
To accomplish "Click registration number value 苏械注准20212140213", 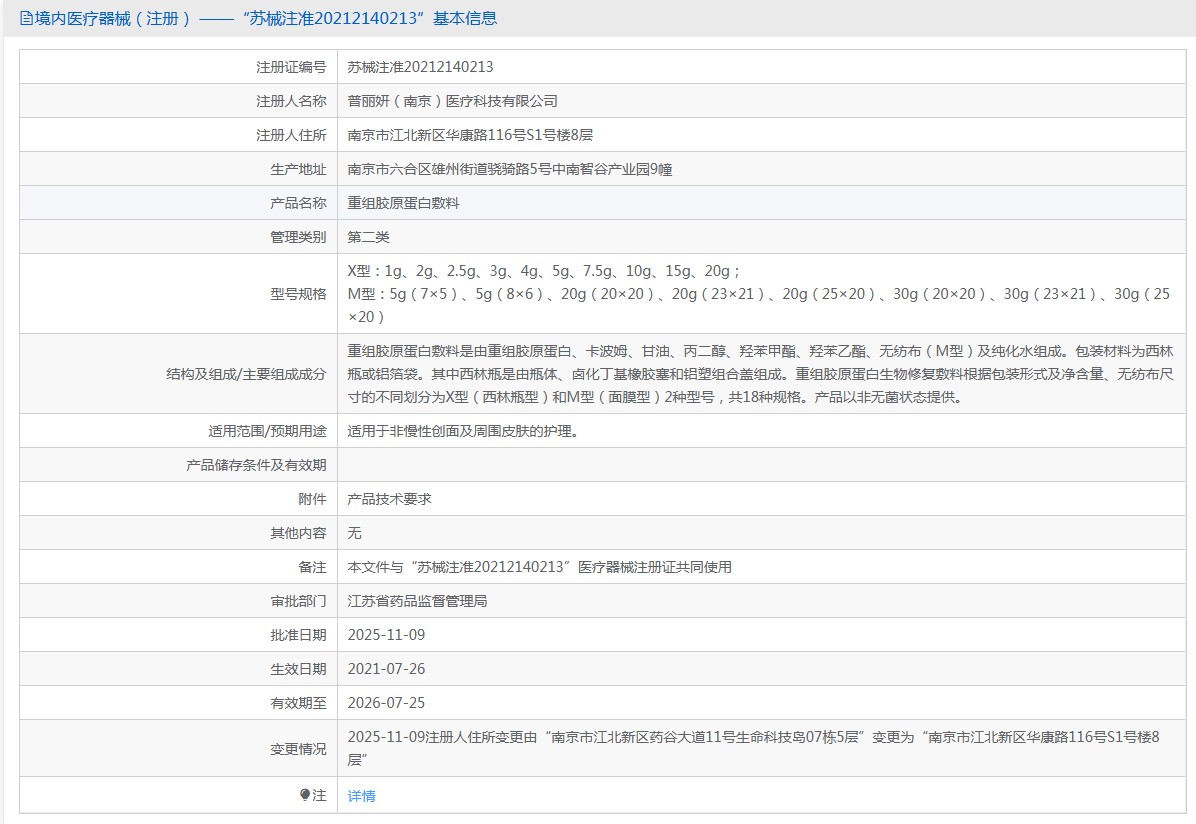I will (x=420, y=67).
